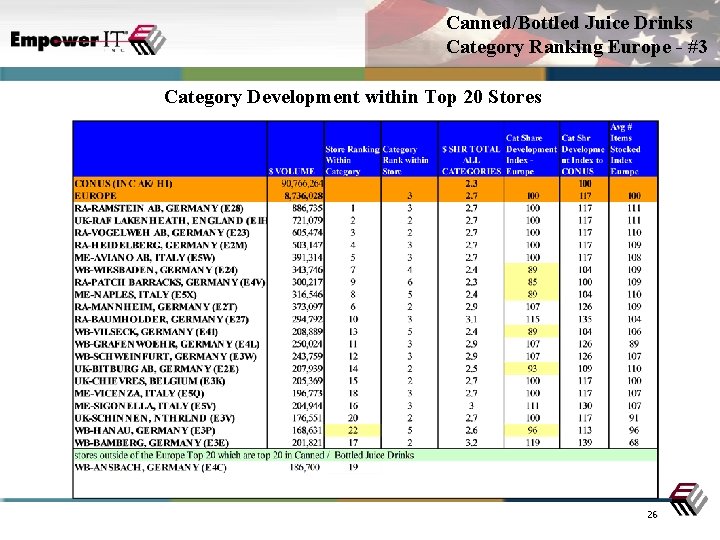Select 'UK-CHIEVRES, BELGIUM (E3K)' row
The image size is (720, 540).
365,381
